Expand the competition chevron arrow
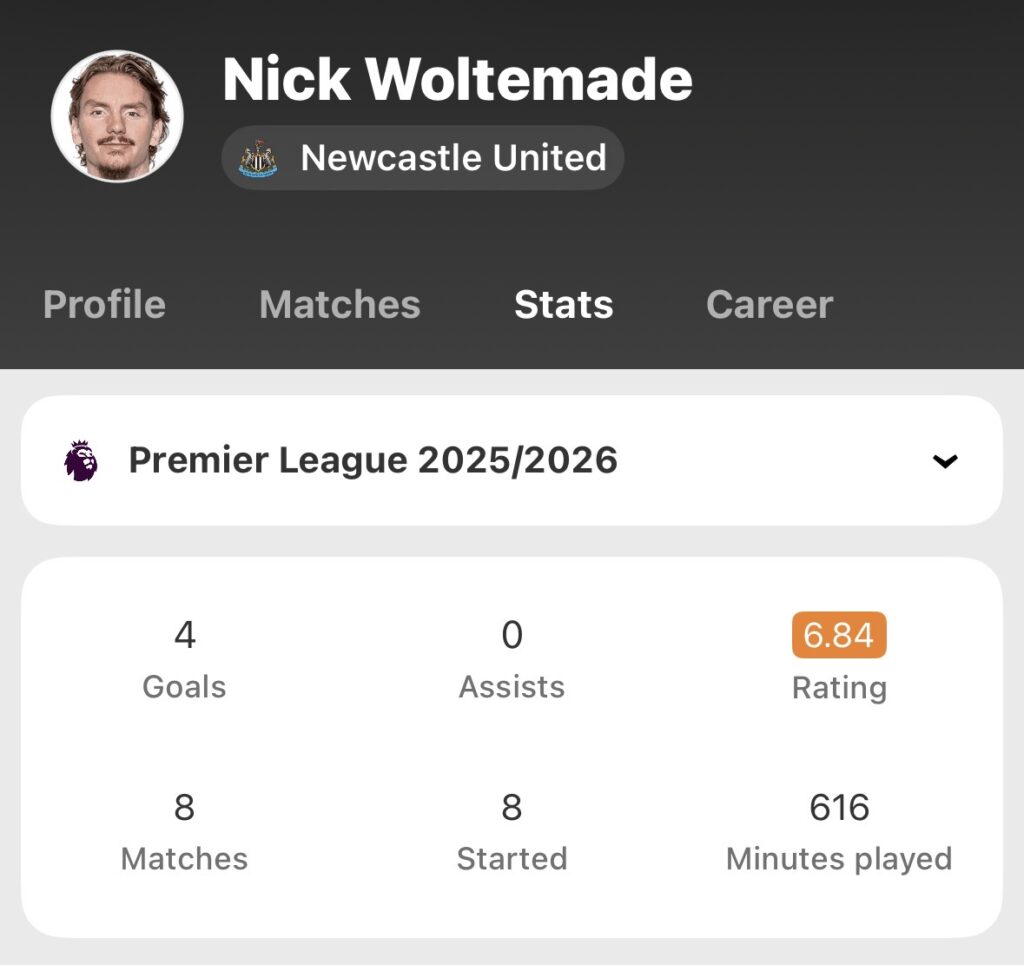Image resolution: width=1024 pixels, height=965 pixels. (x=944, y=461)
